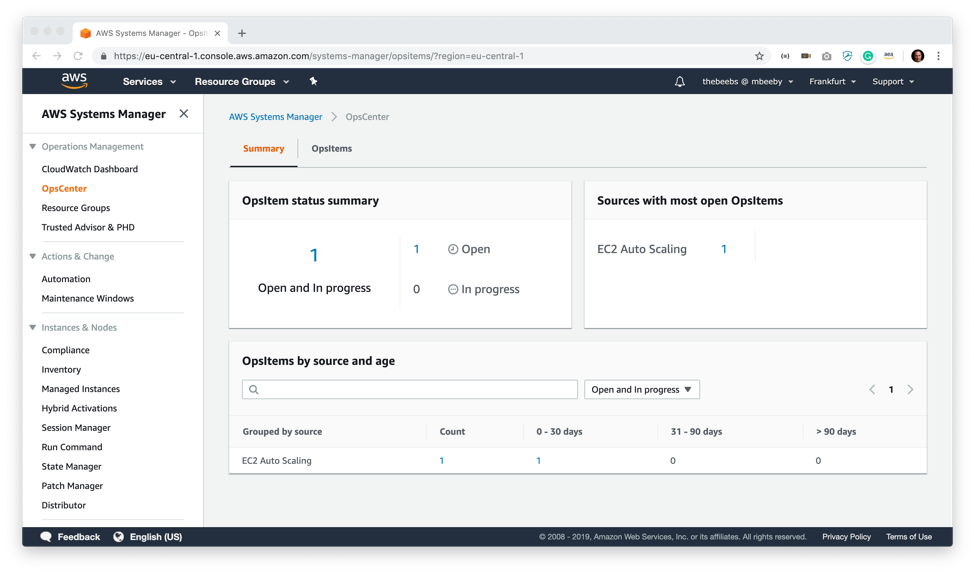
Task: Collapse the Instances & Nodes section
Action: (x=32, y=327)
